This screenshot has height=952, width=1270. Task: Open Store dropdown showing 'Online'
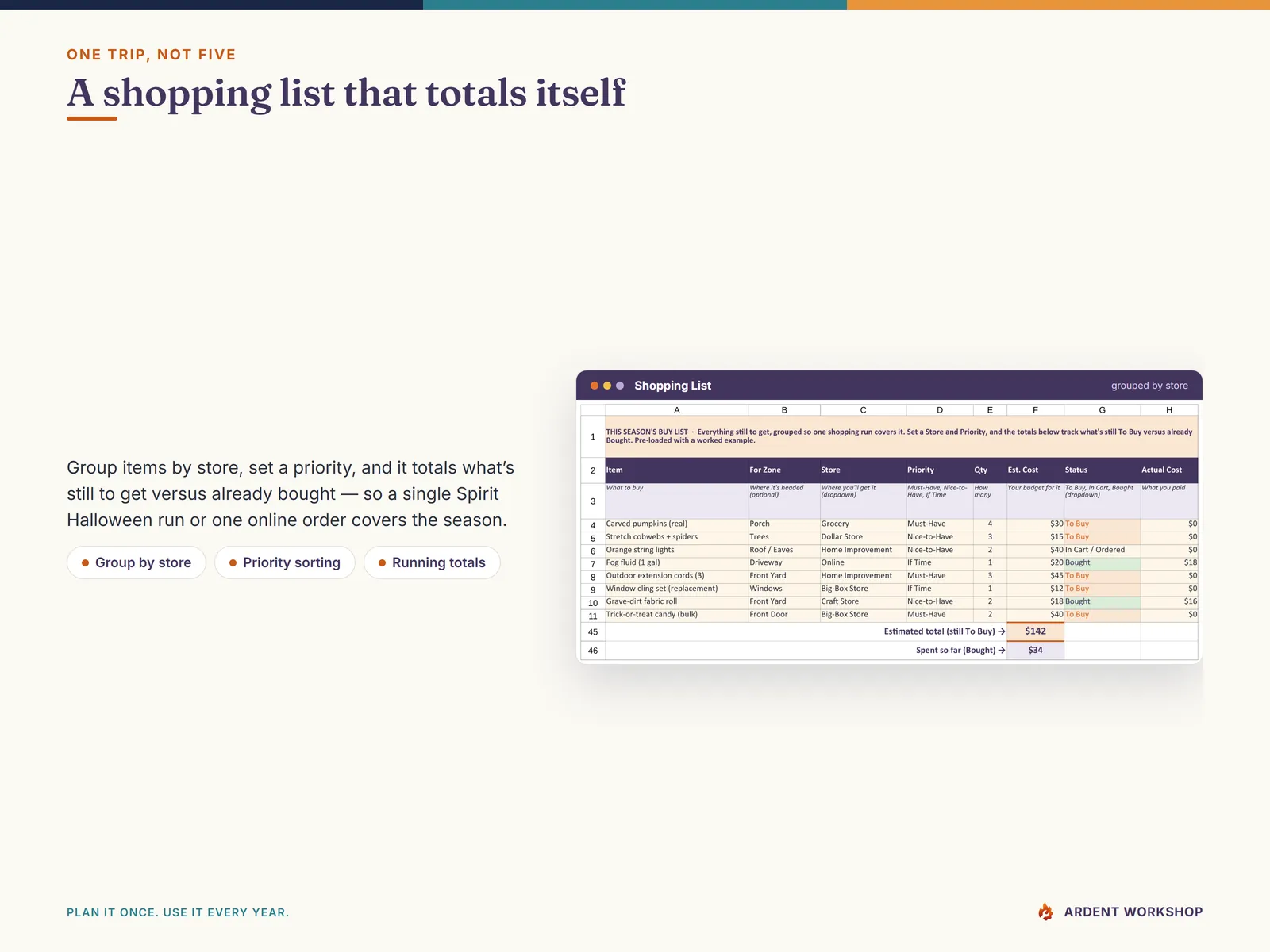pos(863,562)
